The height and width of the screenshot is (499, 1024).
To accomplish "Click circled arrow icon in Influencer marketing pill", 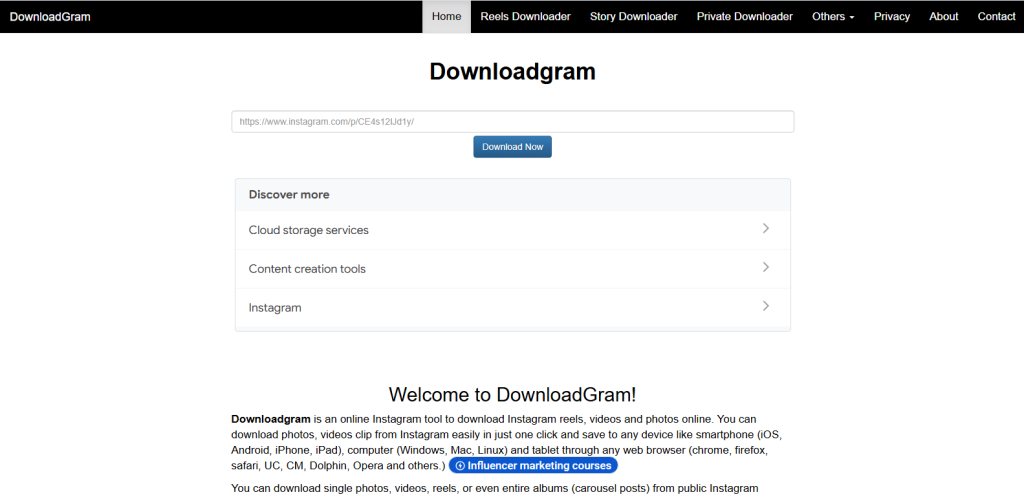I will click(x=460, y=466).
